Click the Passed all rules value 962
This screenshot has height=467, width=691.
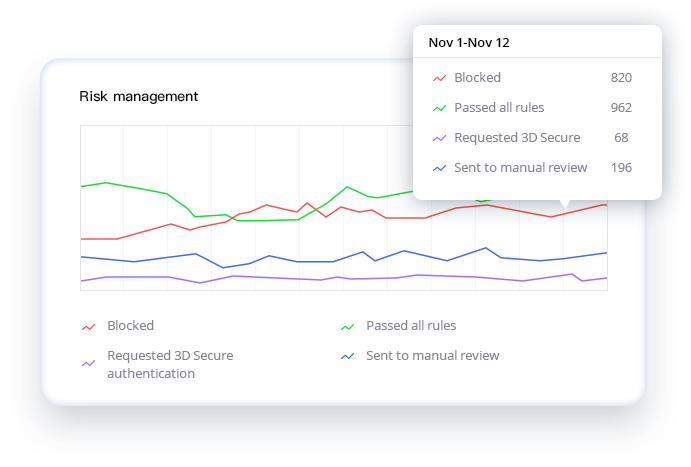pos(621,108)
